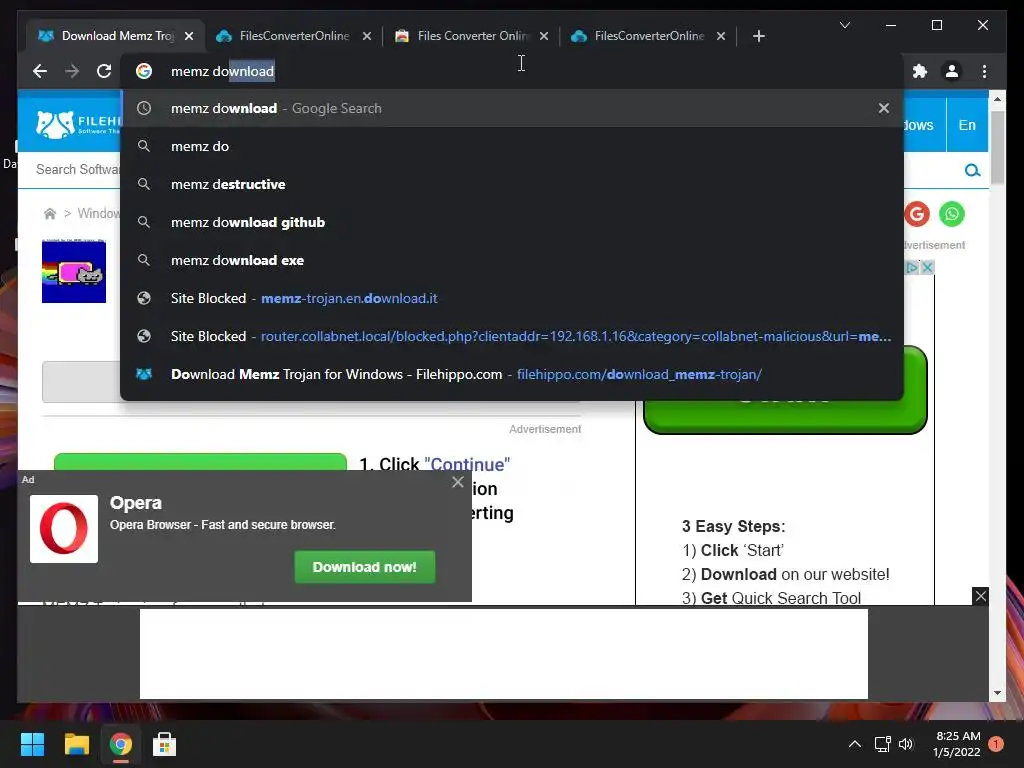Go back to the previous page
This screenshot has width=1024, height=768.
[x=40, y=71]
